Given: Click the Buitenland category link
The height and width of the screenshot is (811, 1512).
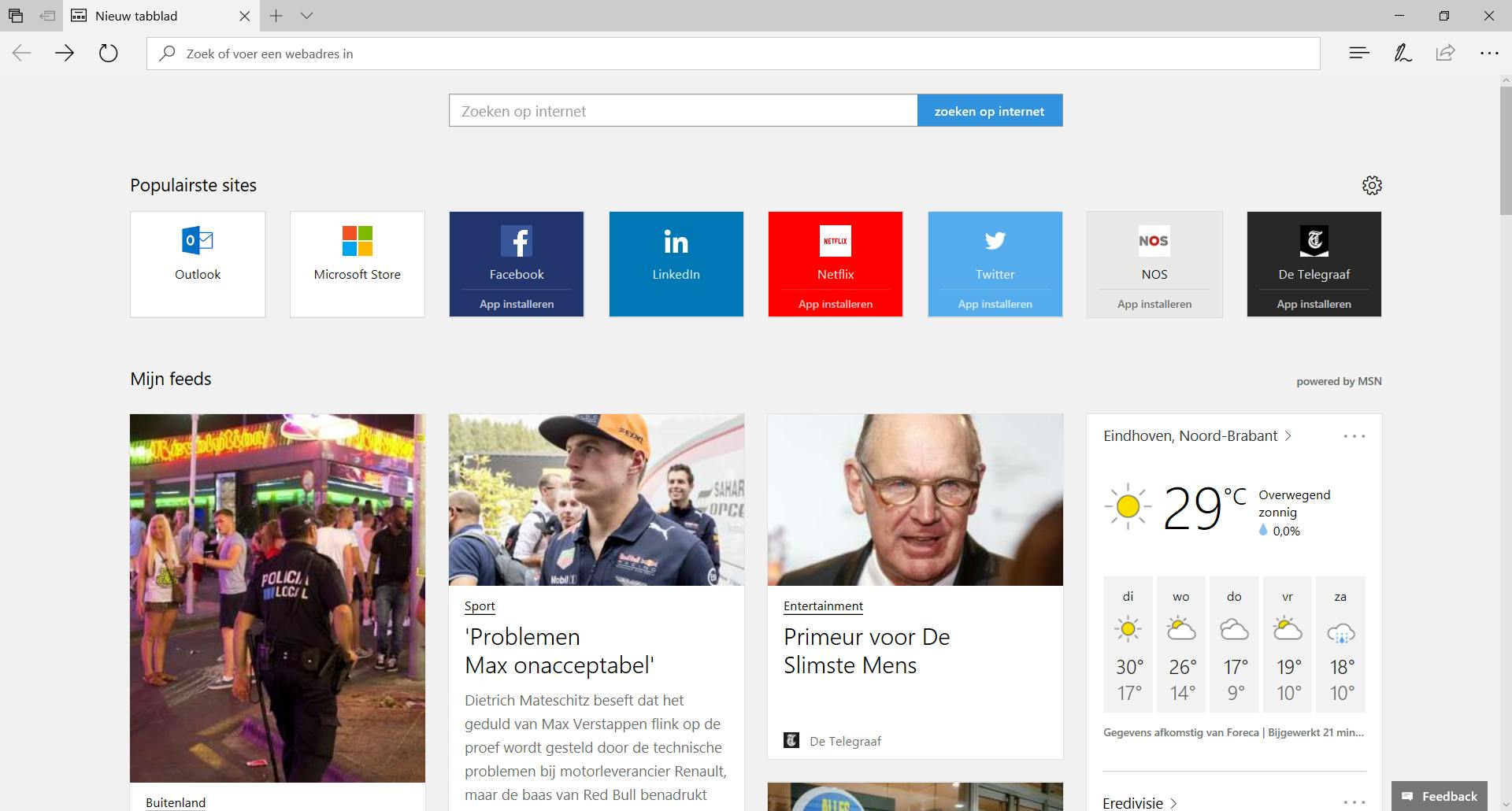Looking at the screenshot, I should [x=176, y=802].
